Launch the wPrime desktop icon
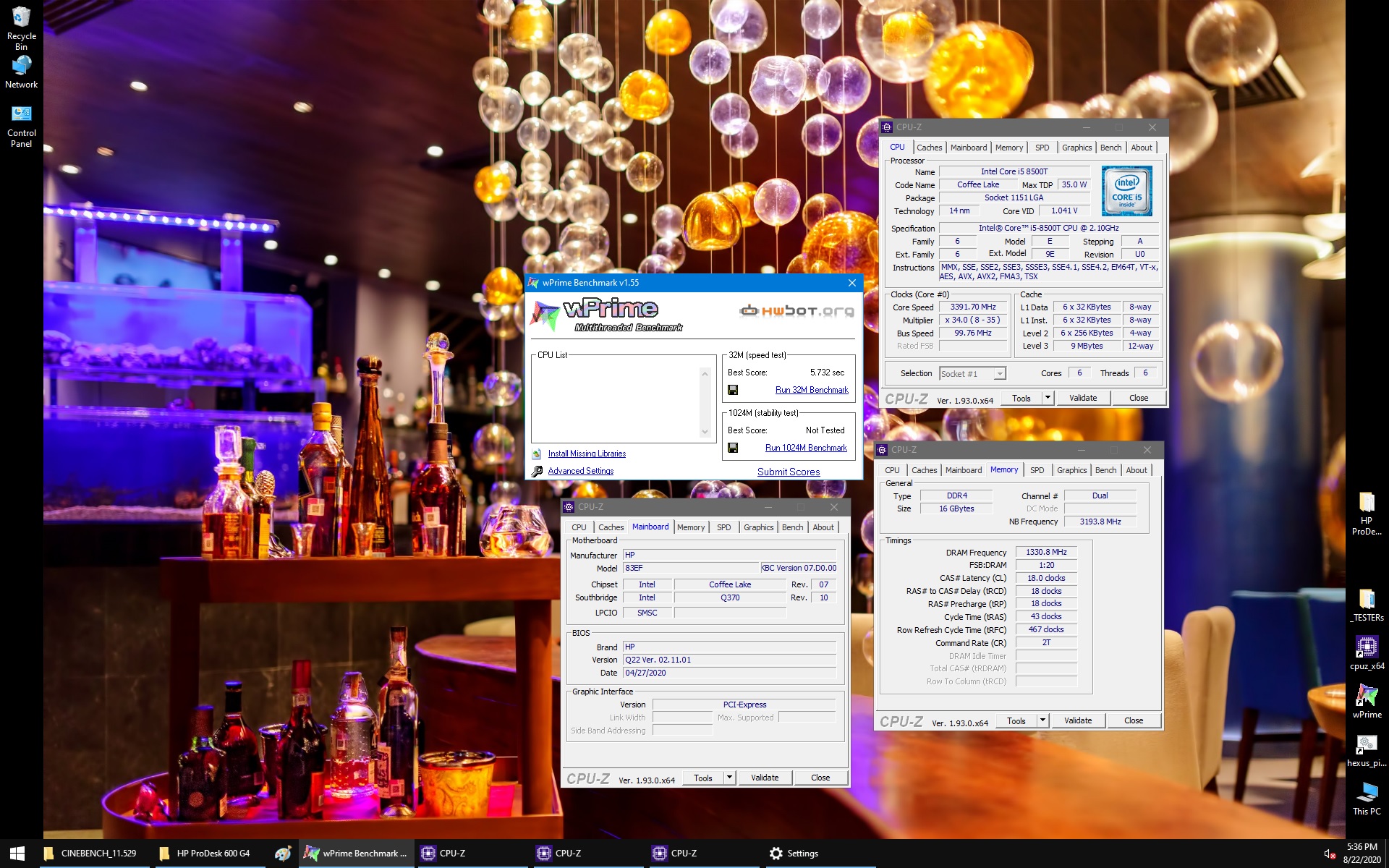The height and width of the screenshot is (868, 1389). 1367,701
